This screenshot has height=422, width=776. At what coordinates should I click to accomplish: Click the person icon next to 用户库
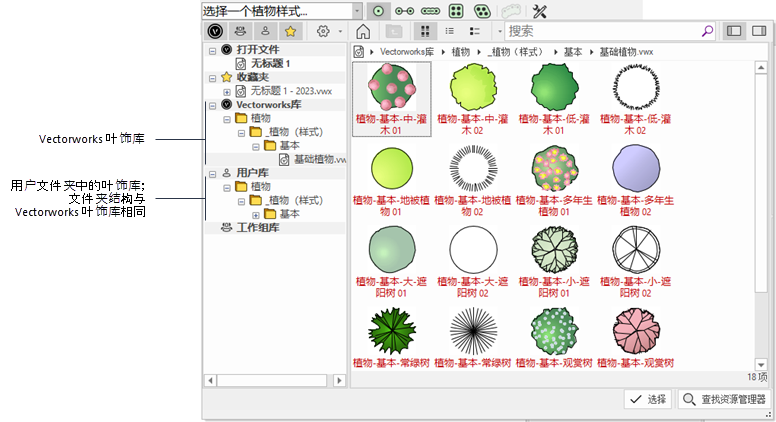click(227, 173)
